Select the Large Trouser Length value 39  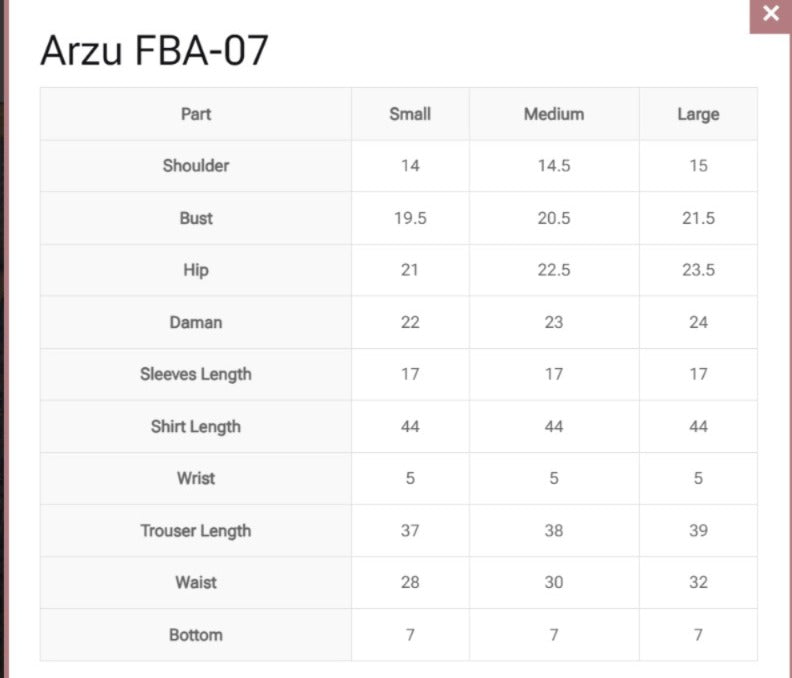point(698,530)
